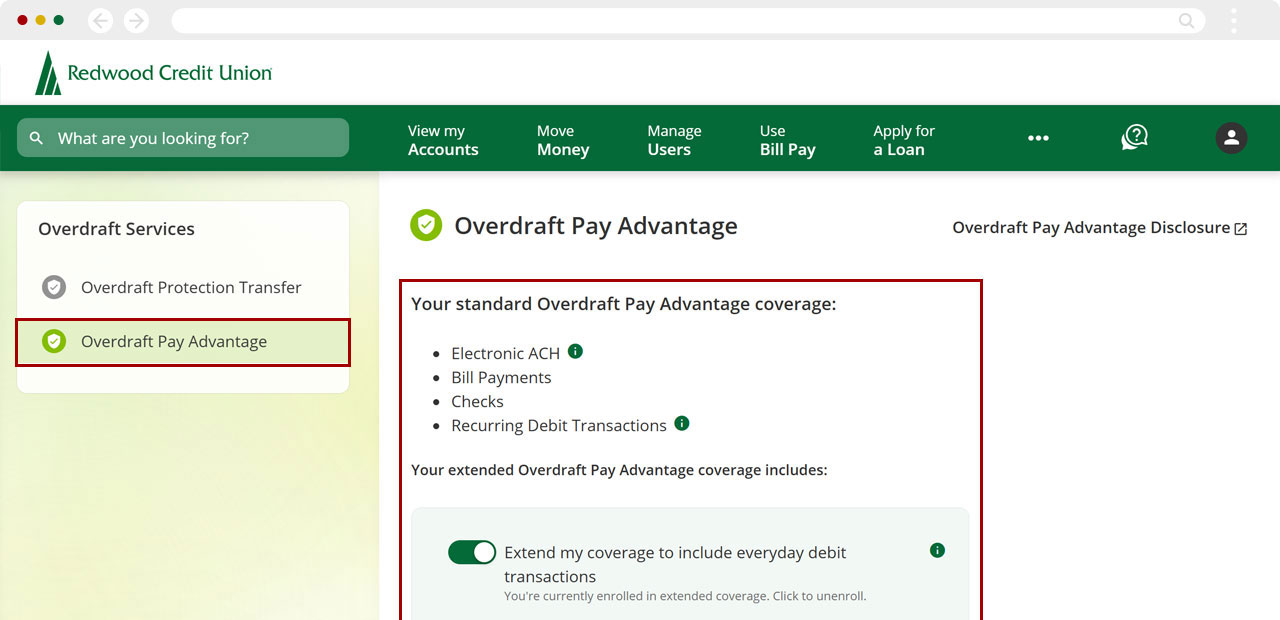Click the Redwood Credit Union logo
This screenshot has width=1280, height=620.
153,73
